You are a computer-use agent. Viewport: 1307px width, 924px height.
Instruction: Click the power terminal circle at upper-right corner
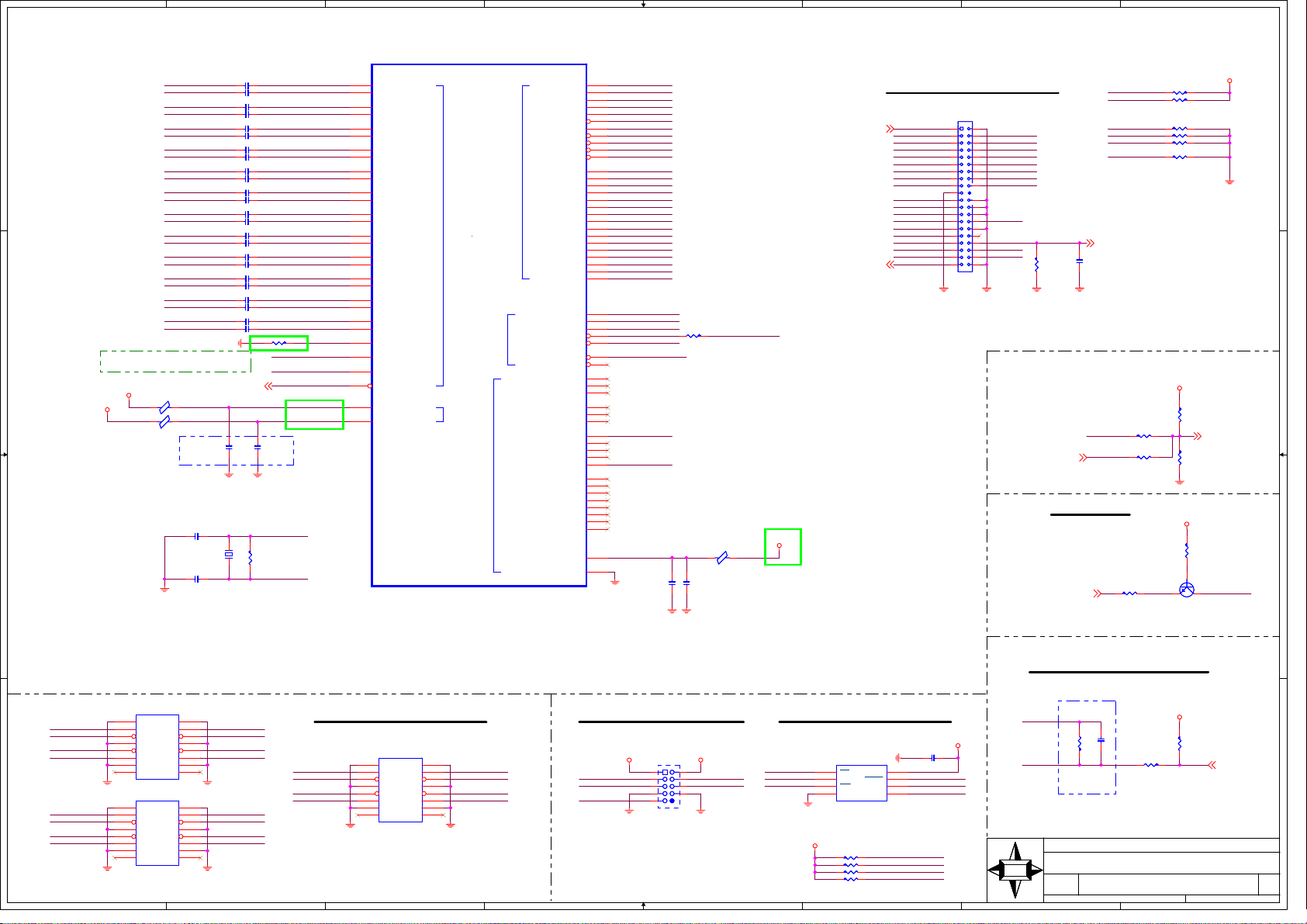pyautogui.click(x=1229, y=81)
